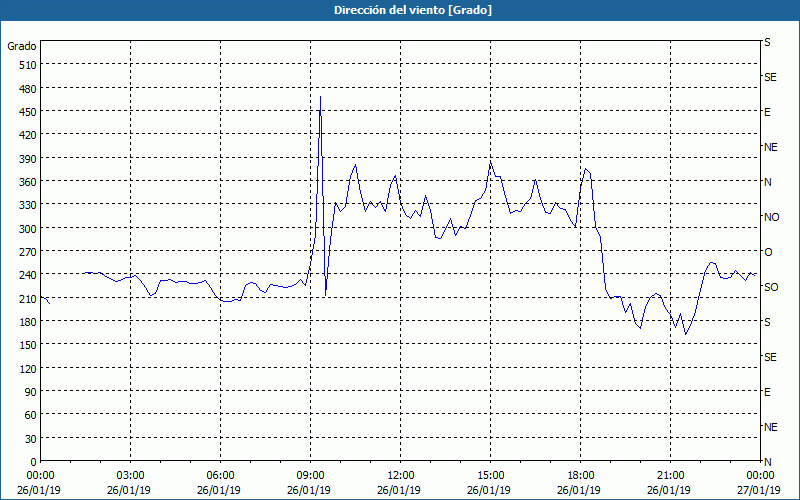Select the 480 value on the left axis

(x=29, y=88)
